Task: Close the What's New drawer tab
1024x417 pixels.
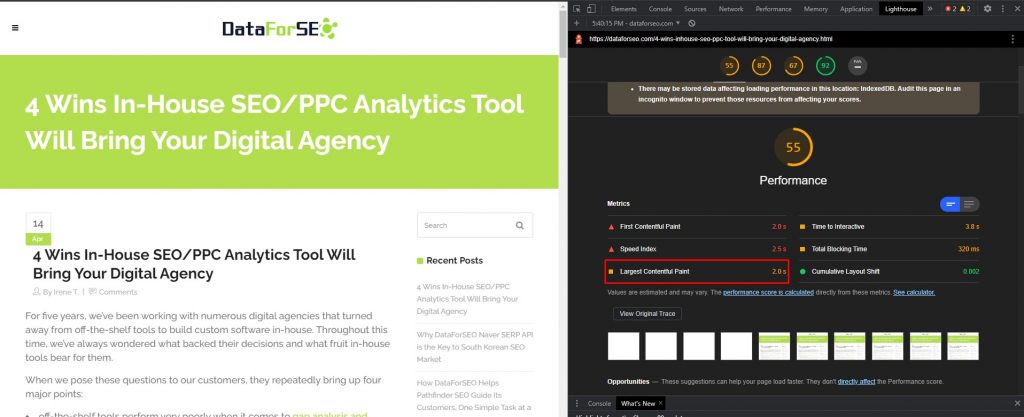Action: tap(660, 403)
